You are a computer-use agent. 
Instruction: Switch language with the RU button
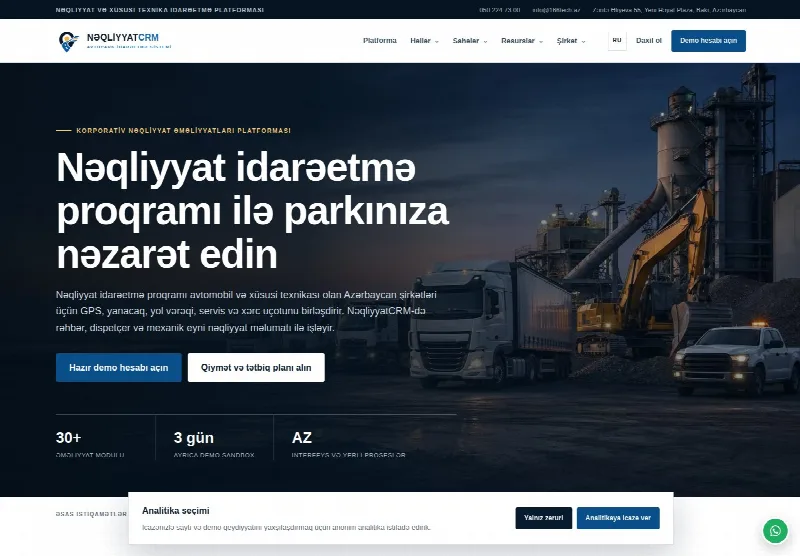[617, 41]
